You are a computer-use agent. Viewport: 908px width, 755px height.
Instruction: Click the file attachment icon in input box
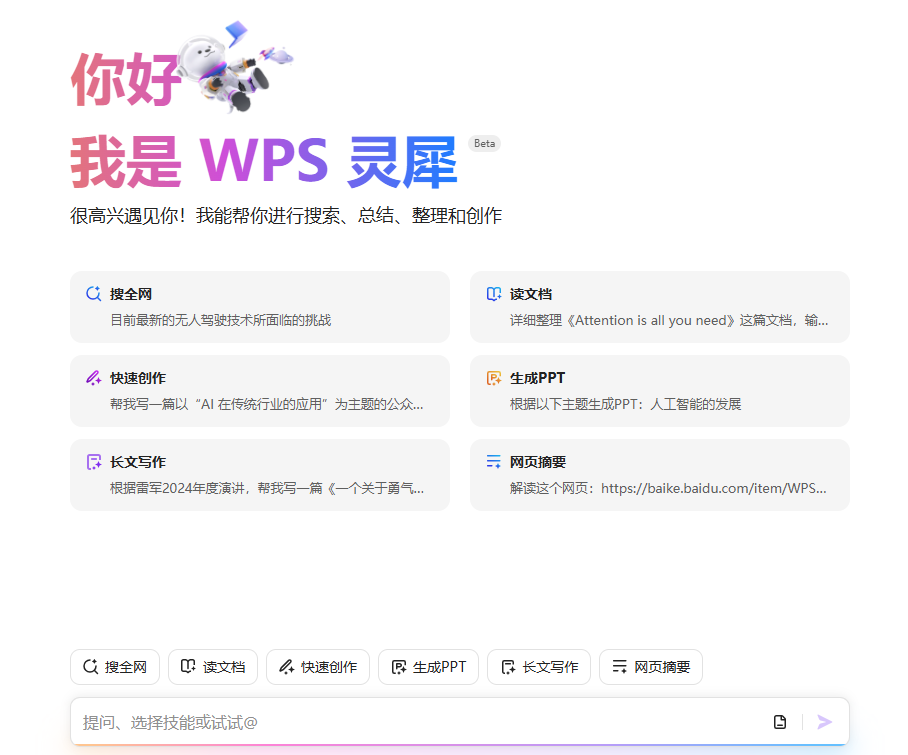780,722
